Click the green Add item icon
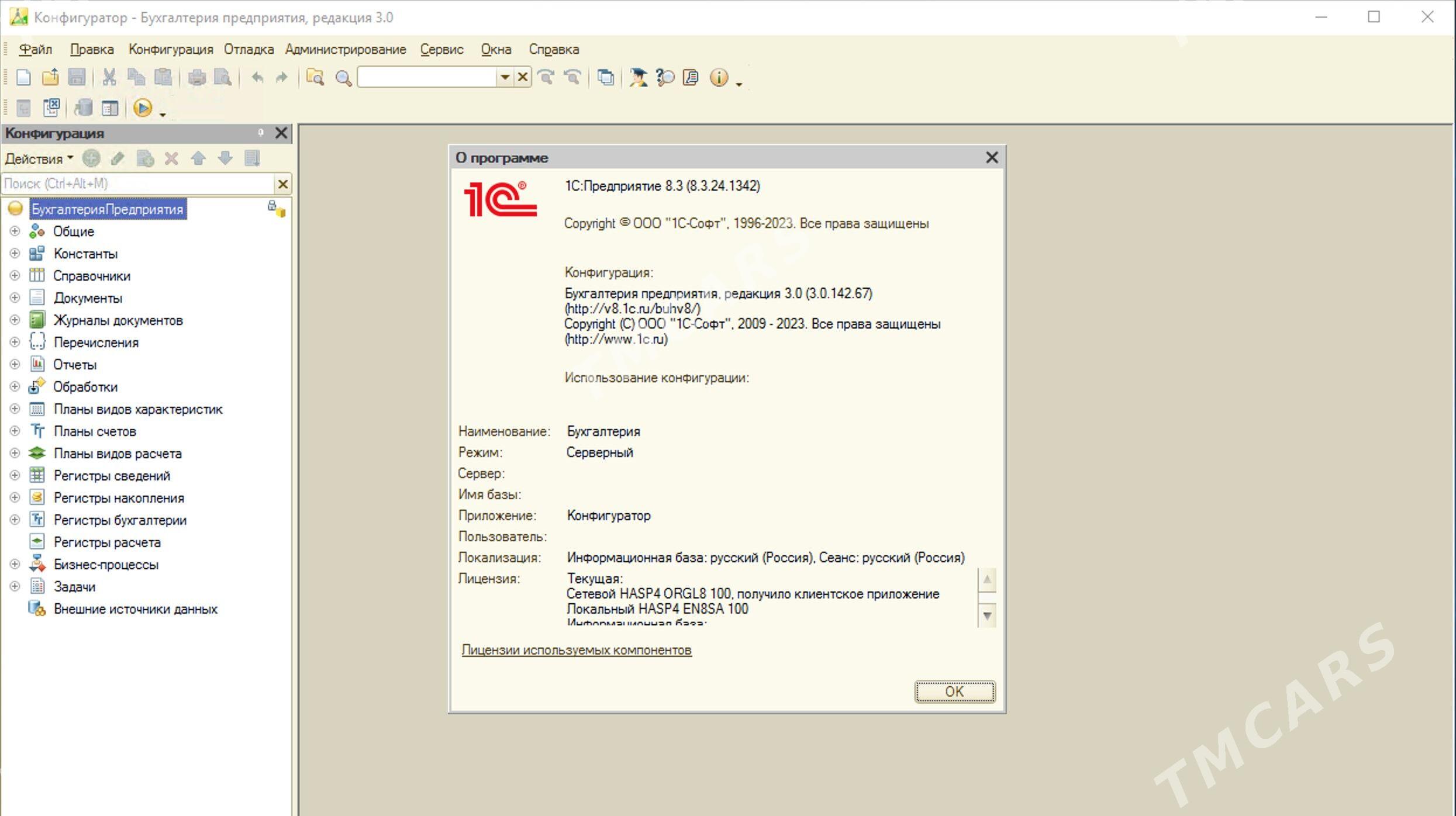The width and height of the screenshot is (1456, 816). 91,158
